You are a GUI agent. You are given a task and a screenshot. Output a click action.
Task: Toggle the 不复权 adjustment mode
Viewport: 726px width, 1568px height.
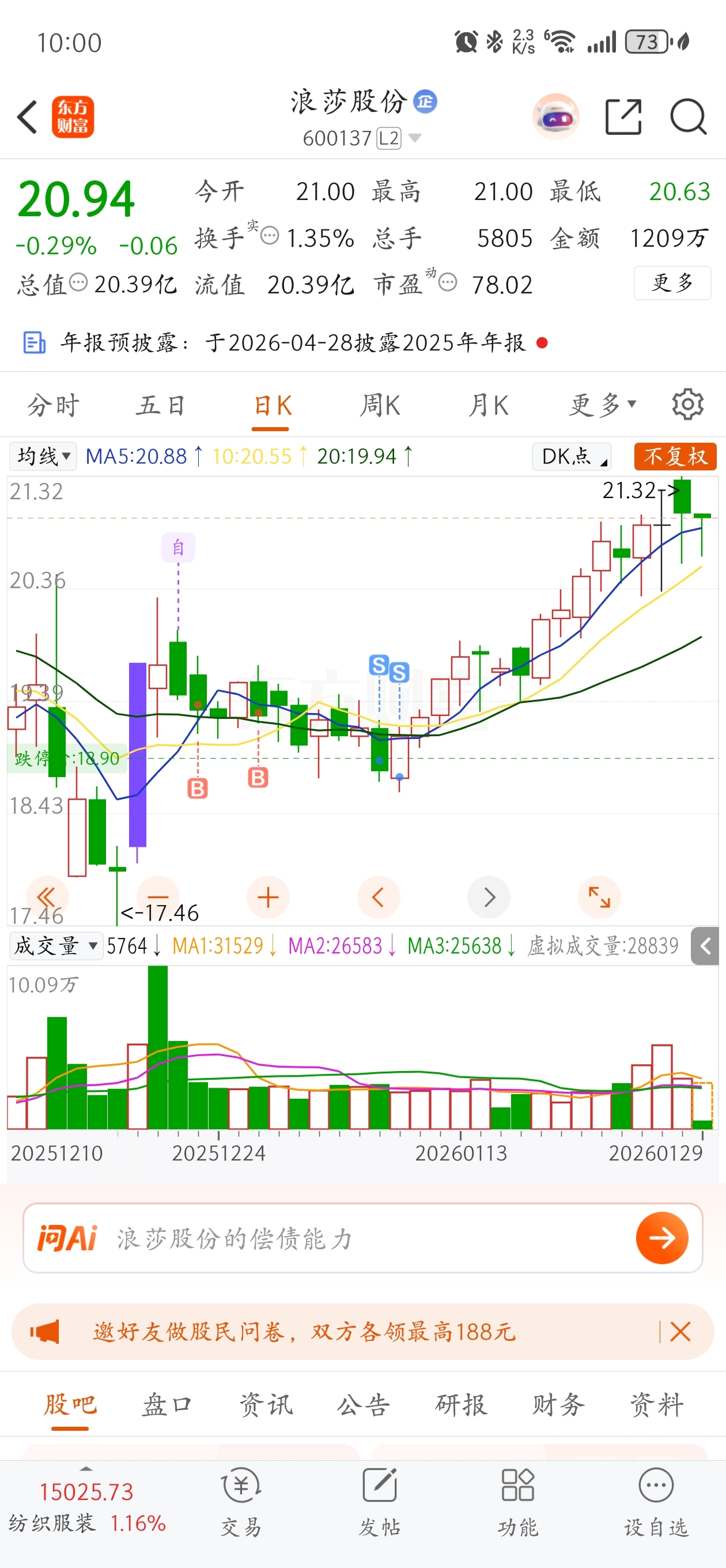tap(675, 456)
